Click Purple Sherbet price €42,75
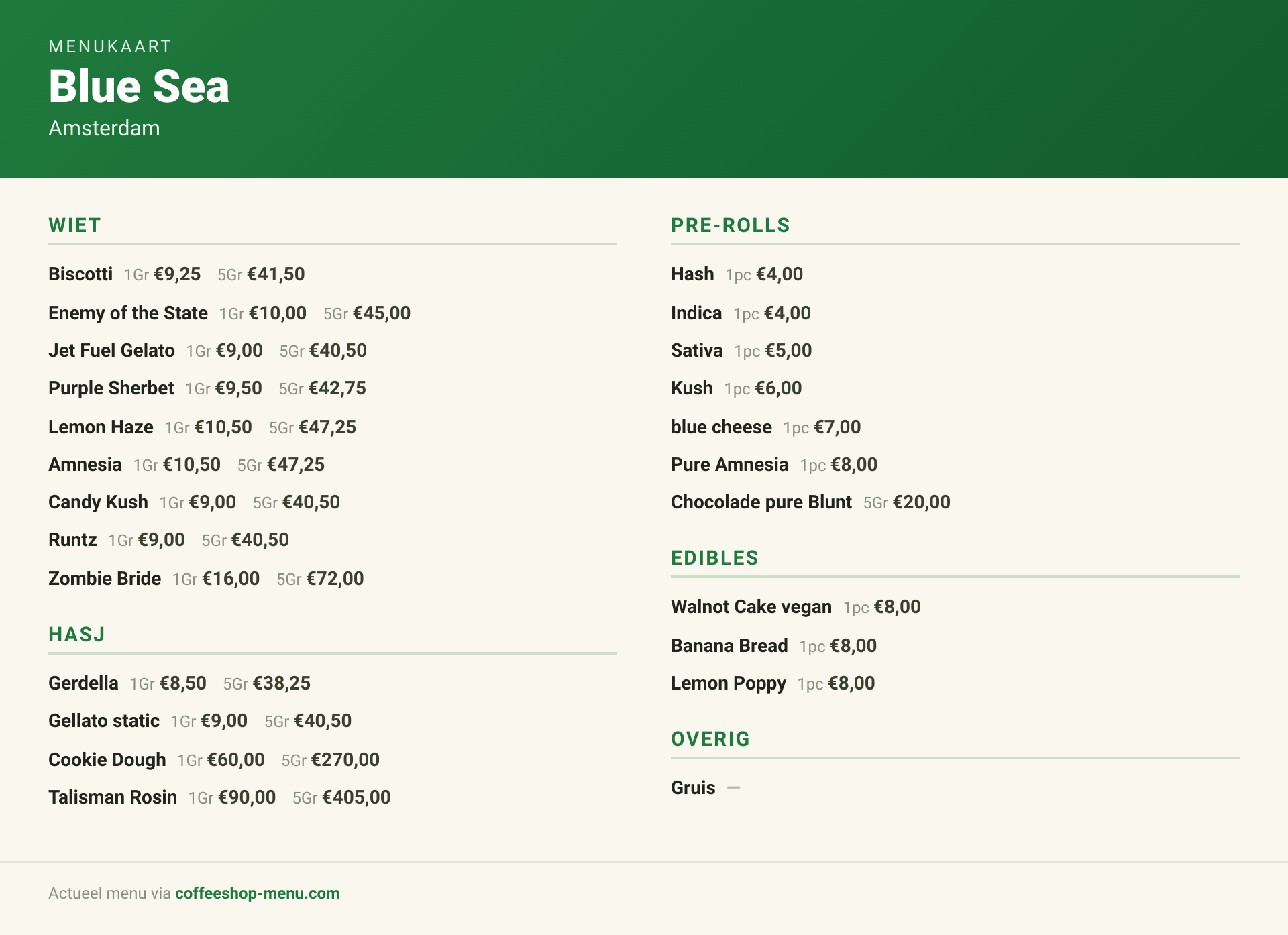Image resolution: width=1288 pixels, height=935 pixels. pos(337,388)
